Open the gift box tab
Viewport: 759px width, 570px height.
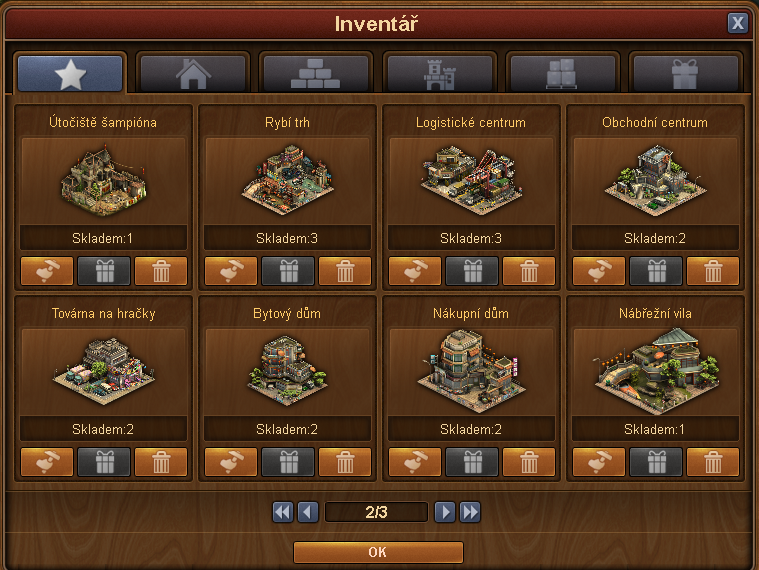[x=685, y=74]
